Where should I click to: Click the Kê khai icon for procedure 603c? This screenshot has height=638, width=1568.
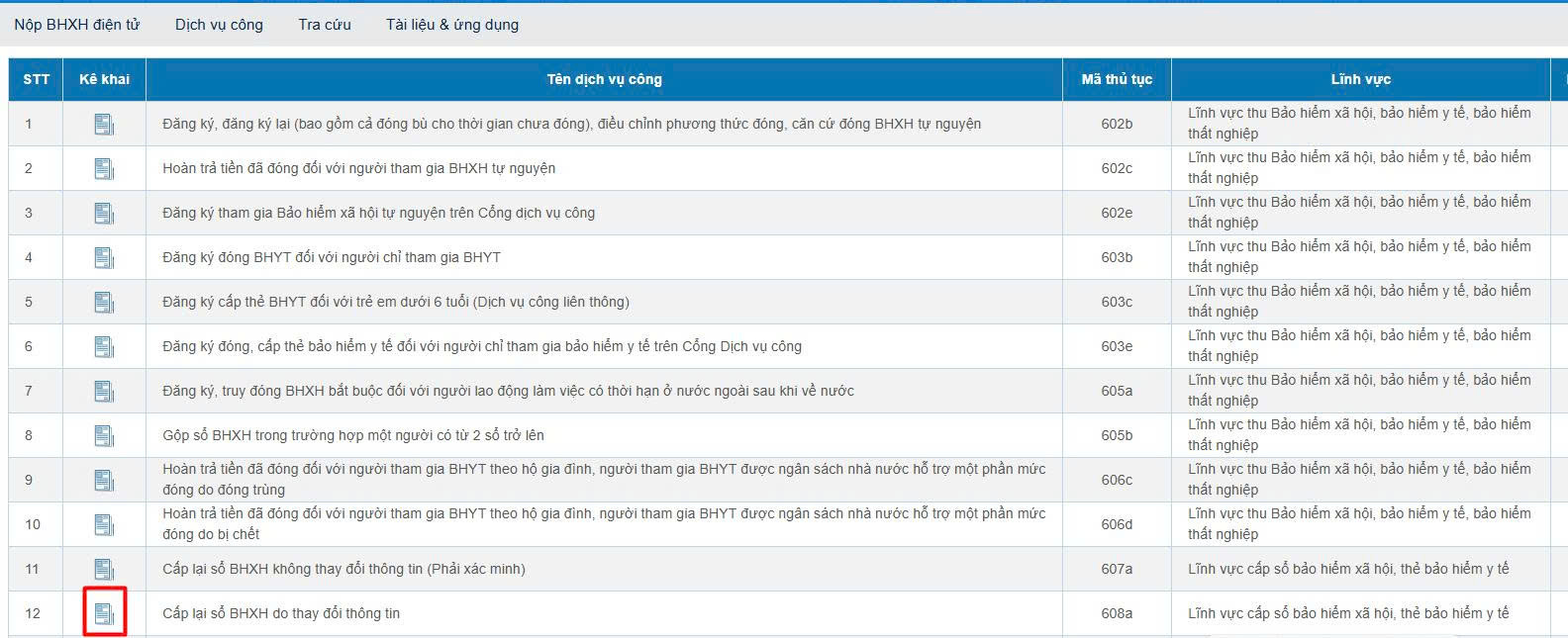pyautogui.click(x=104, y=303)
